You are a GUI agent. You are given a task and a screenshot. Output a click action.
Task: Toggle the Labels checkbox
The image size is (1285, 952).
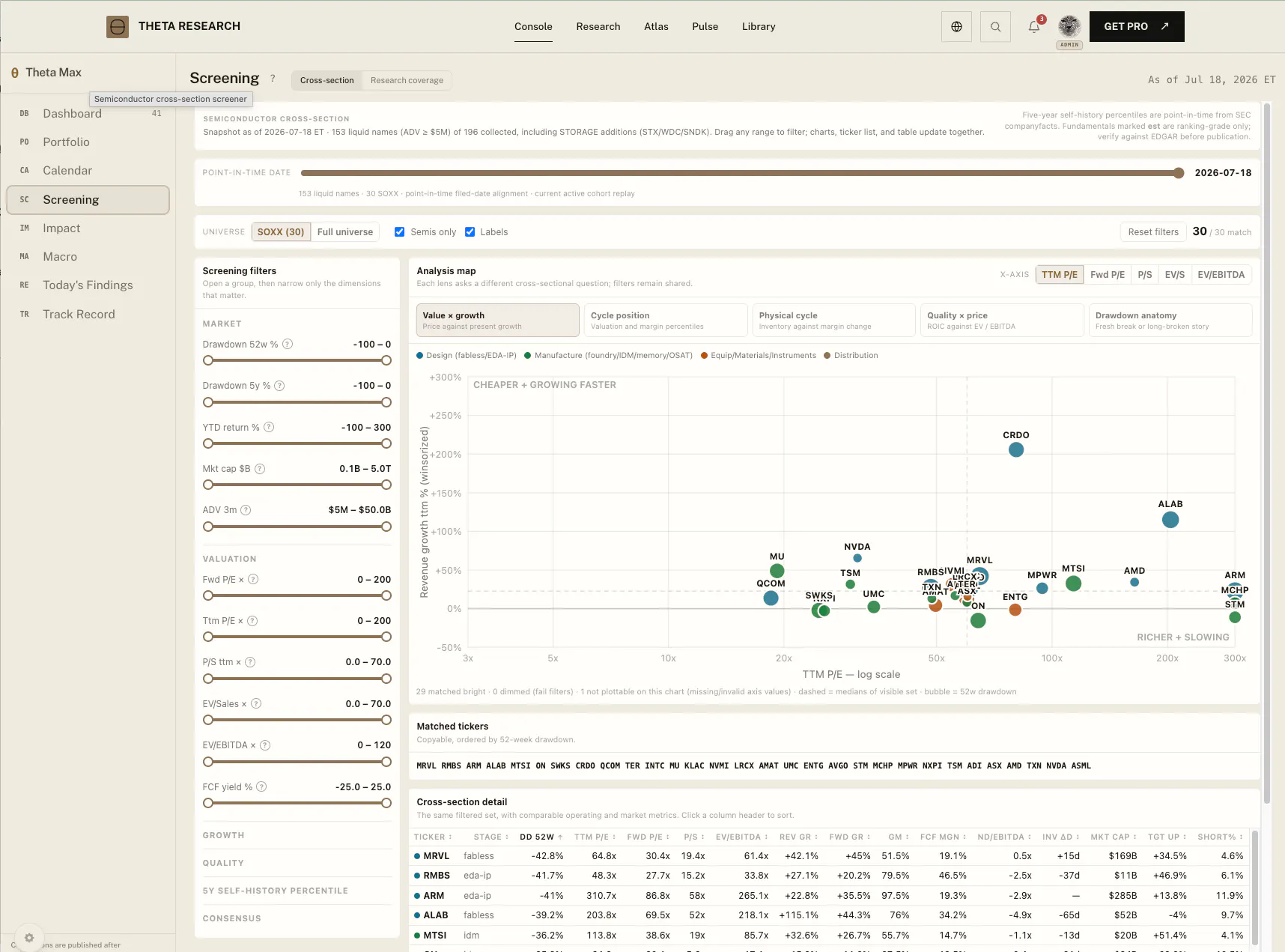[470, 232]
